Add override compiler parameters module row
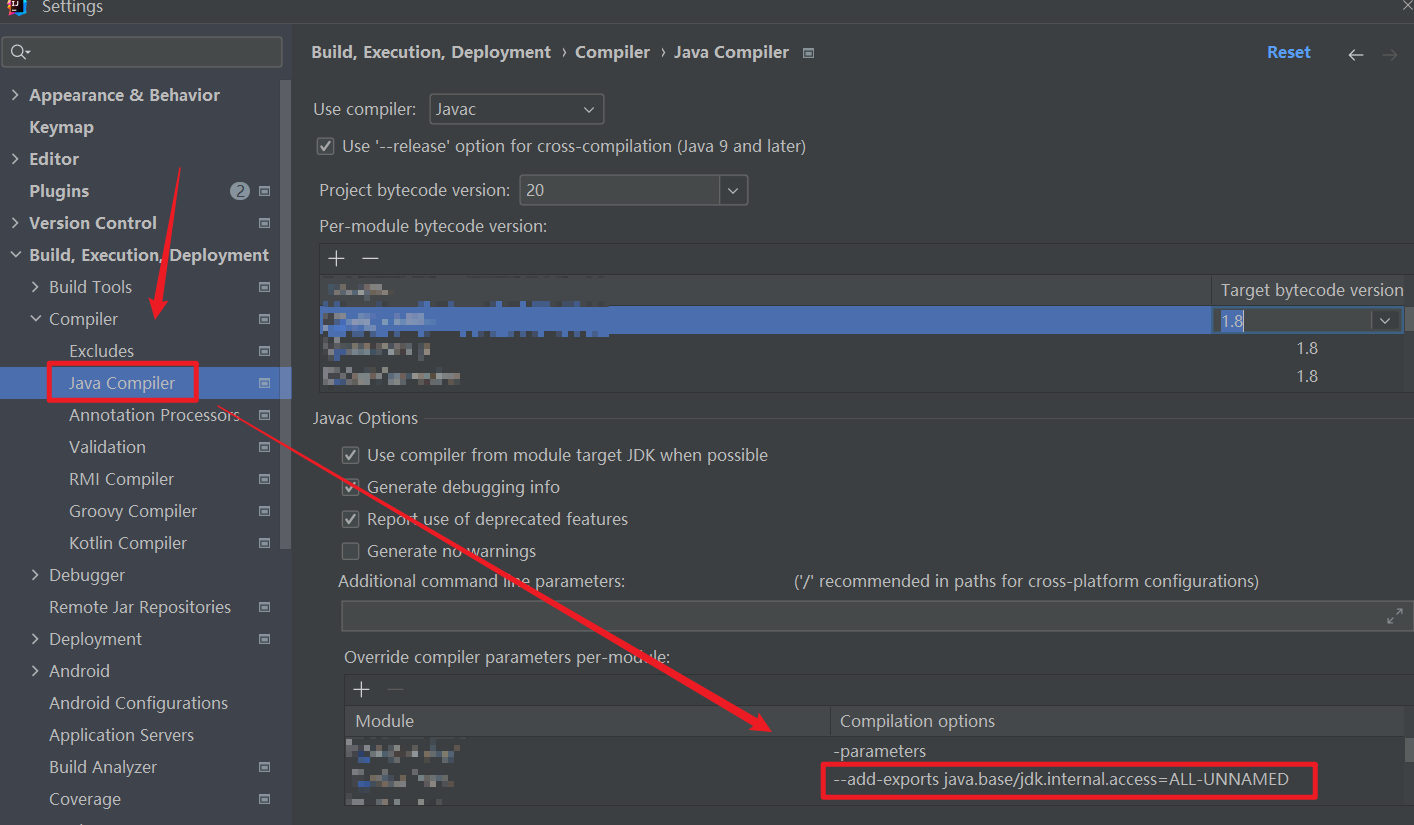Image resolution: width=1414 pixels, height=825 pixels. [x=361, y=689]
